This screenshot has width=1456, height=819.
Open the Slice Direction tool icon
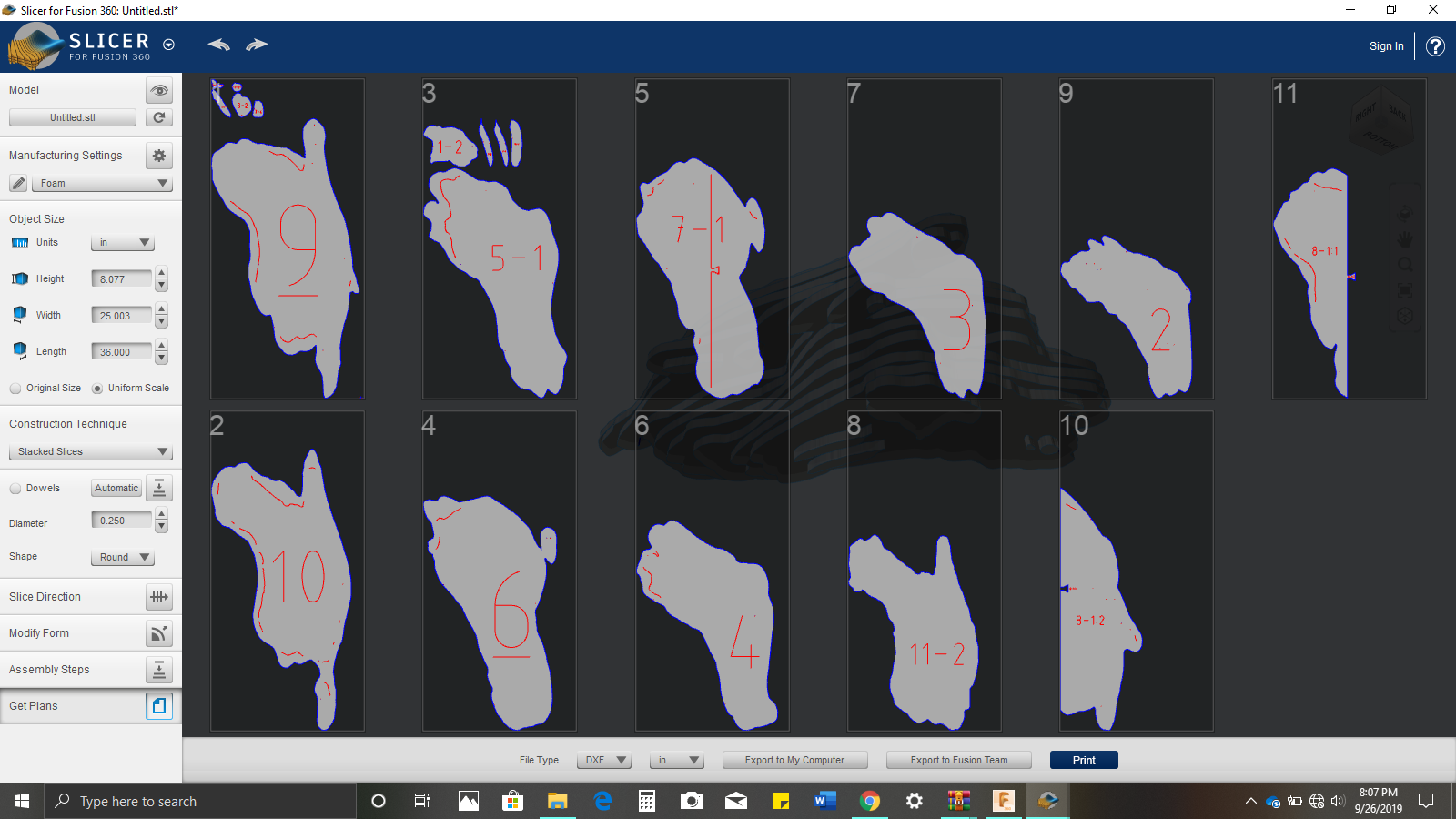coord(159,597)
